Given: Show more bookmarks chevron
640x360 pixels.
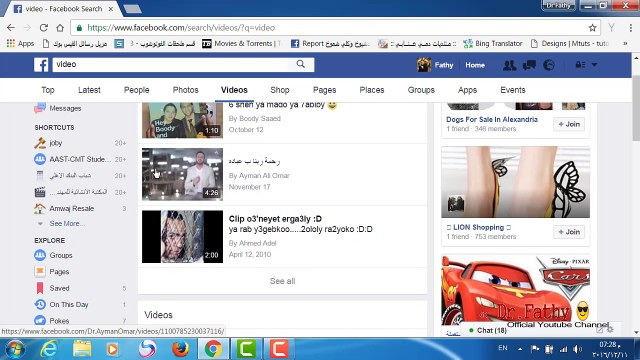Looking at the screenshot, I should coord(625,43).
